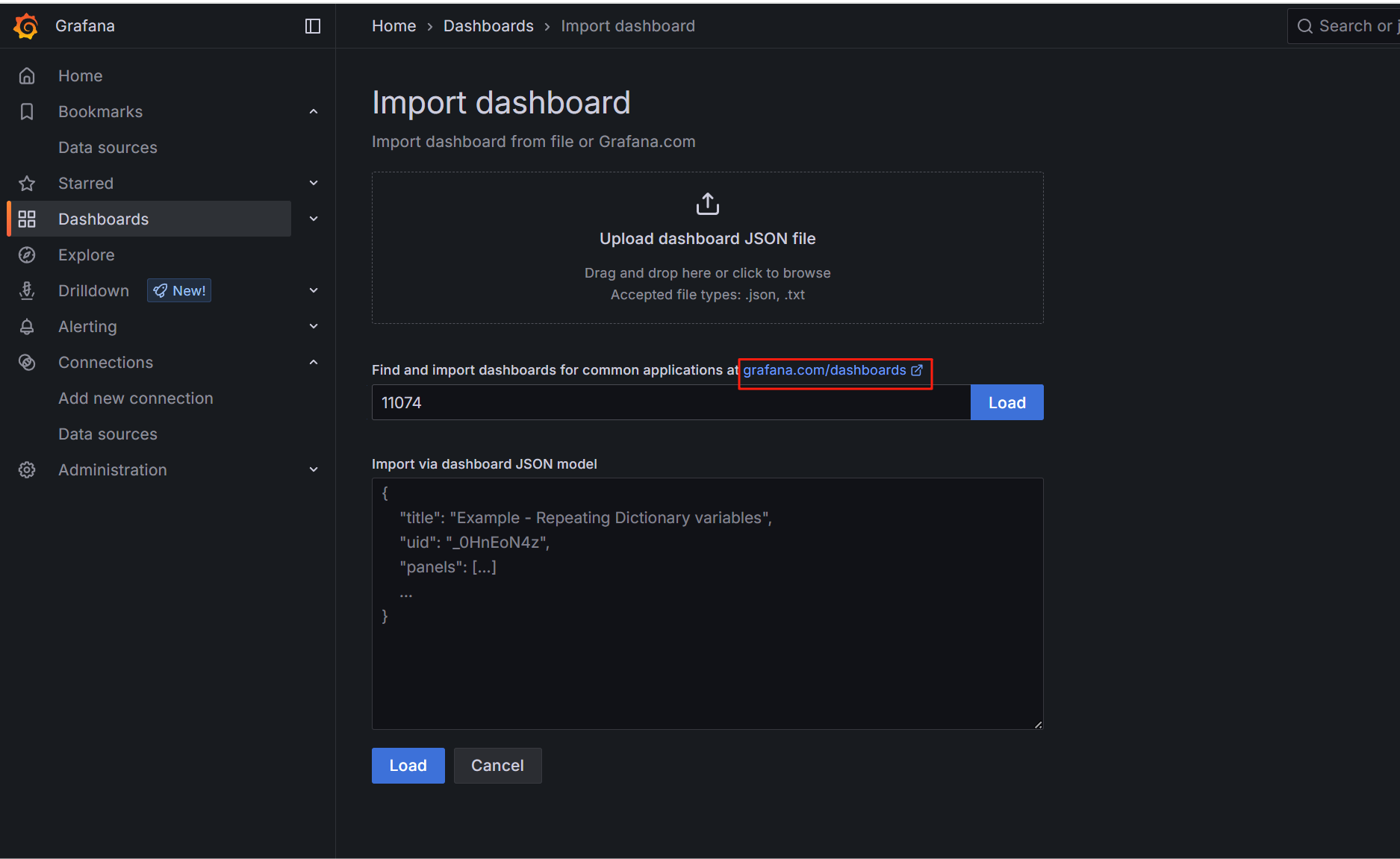
Task: Click the Connections label in sidebar
Action: tap(105, 362)
